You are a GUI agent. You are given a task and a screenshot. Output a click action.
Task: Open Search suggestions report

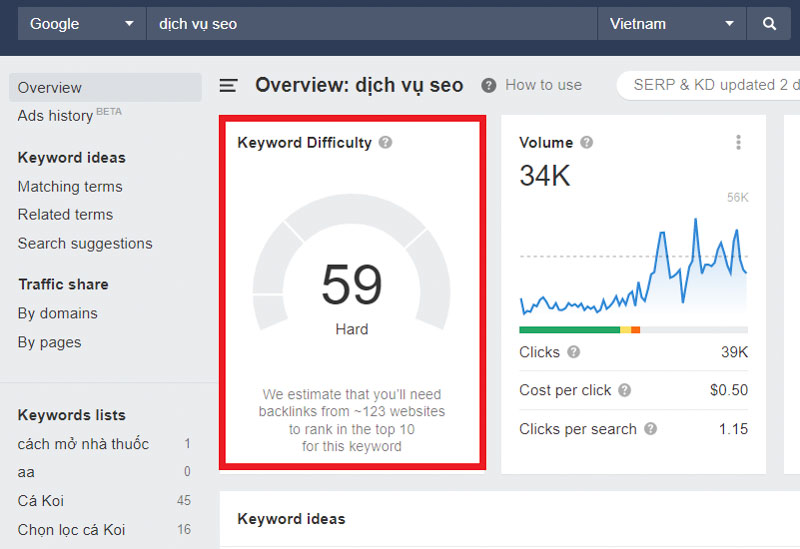point(85,244)
